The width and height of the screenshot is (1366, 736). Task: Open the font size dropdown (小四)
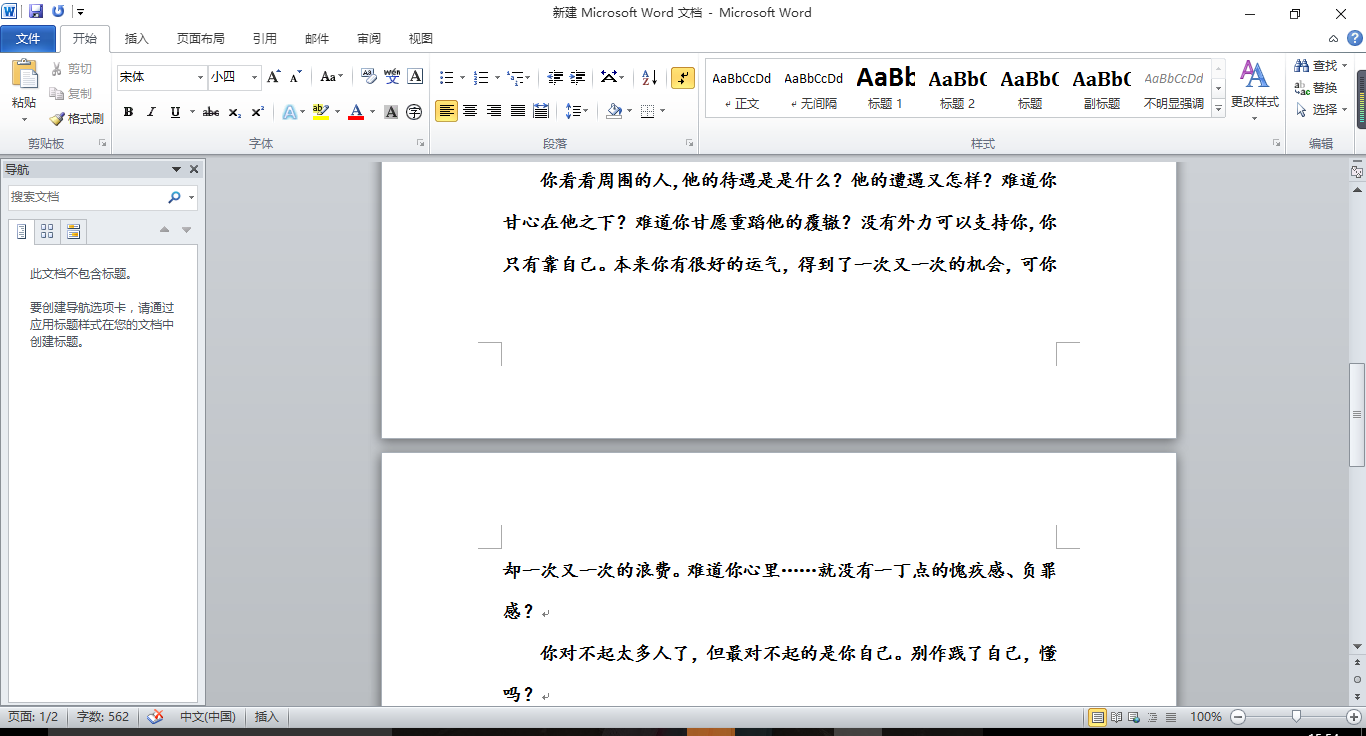[254, 77]
